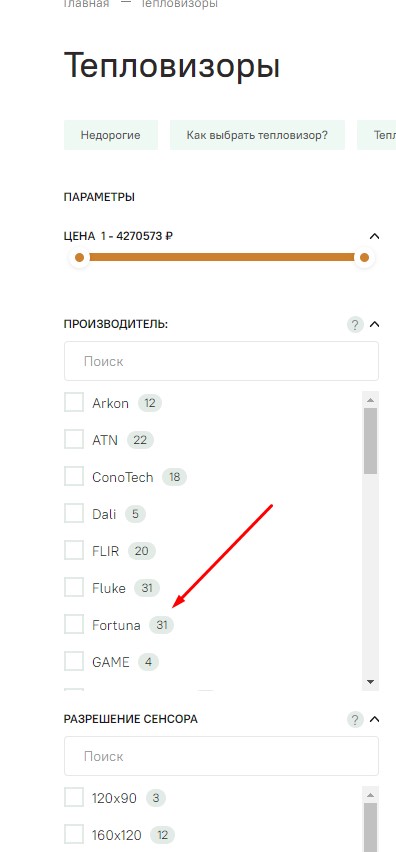Check the Fluke manufacturer option
Screen dimensions: 396x852
click(74, 587)
